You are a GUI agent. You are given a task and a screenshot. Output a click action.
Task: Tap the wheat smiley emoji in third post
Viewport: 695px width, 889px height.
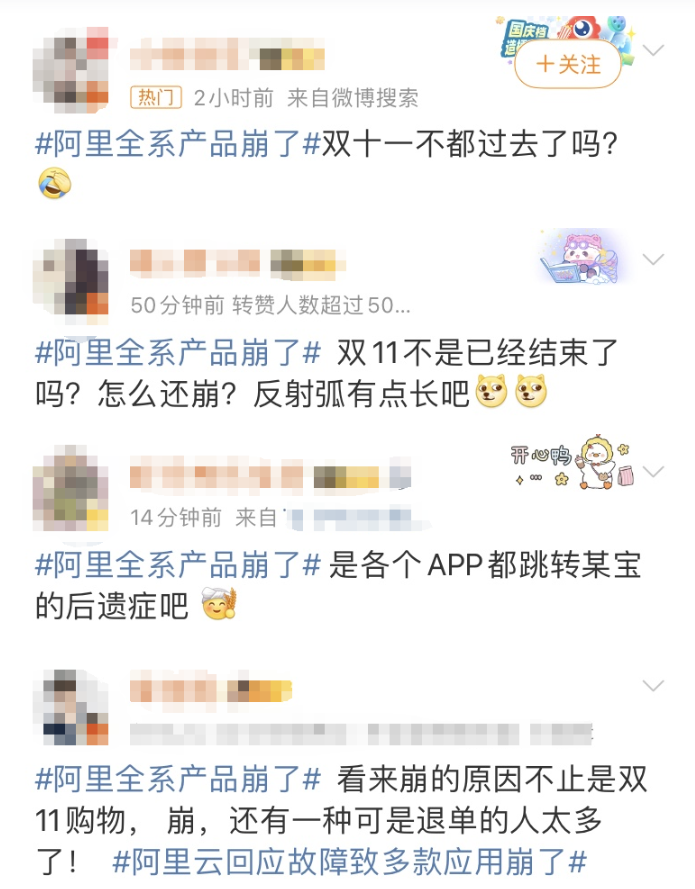[219, 604]
